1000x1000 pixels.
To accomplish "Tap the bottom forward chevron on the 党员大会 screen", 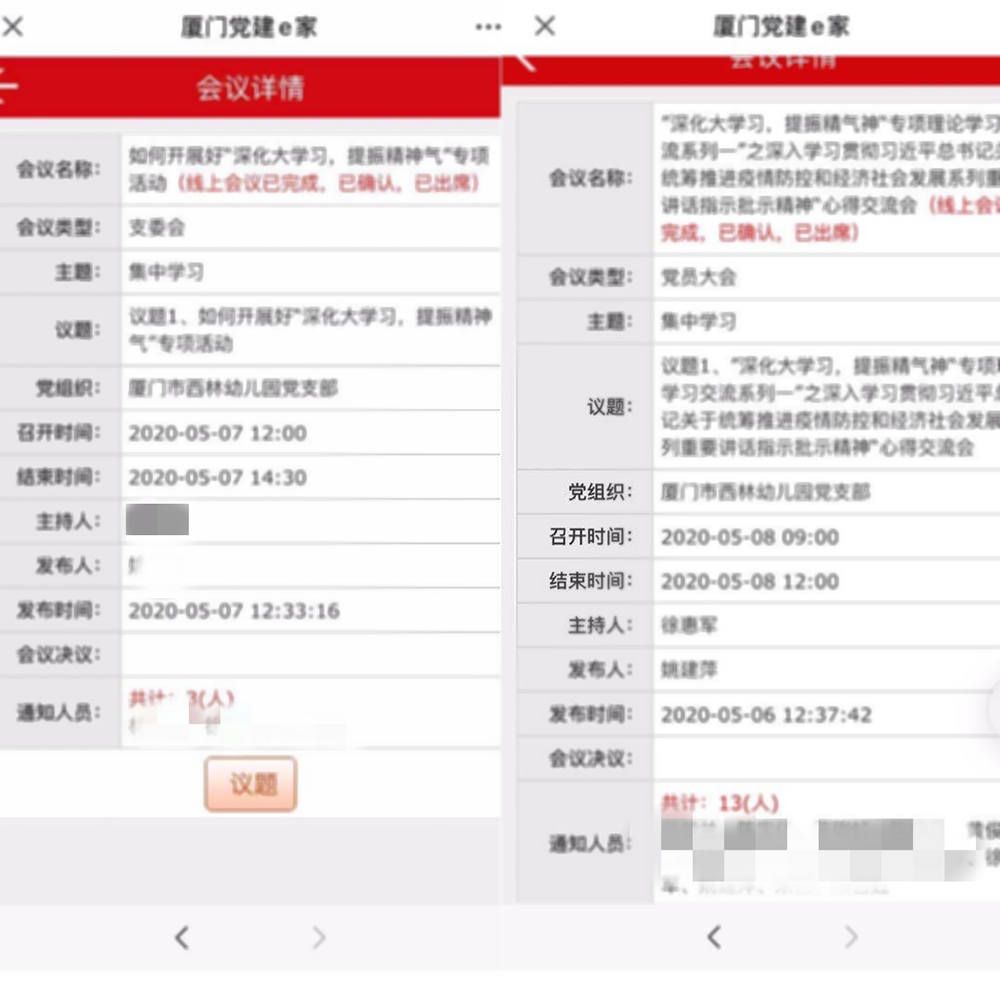I will pyautogui.click(x=851, y=937).
